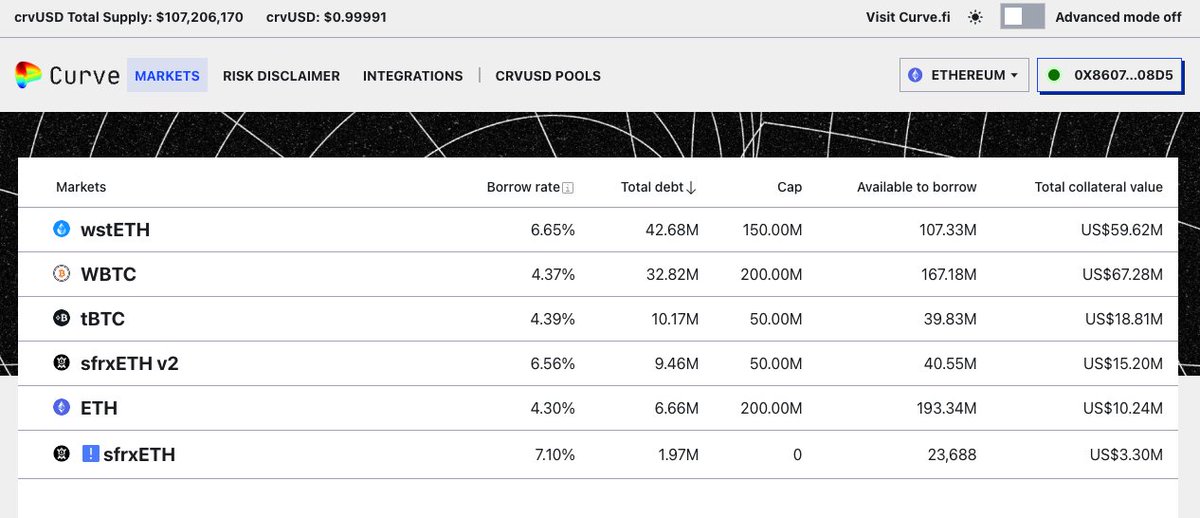Switch Advanced mode toggle on

(x=1022, y=17)
